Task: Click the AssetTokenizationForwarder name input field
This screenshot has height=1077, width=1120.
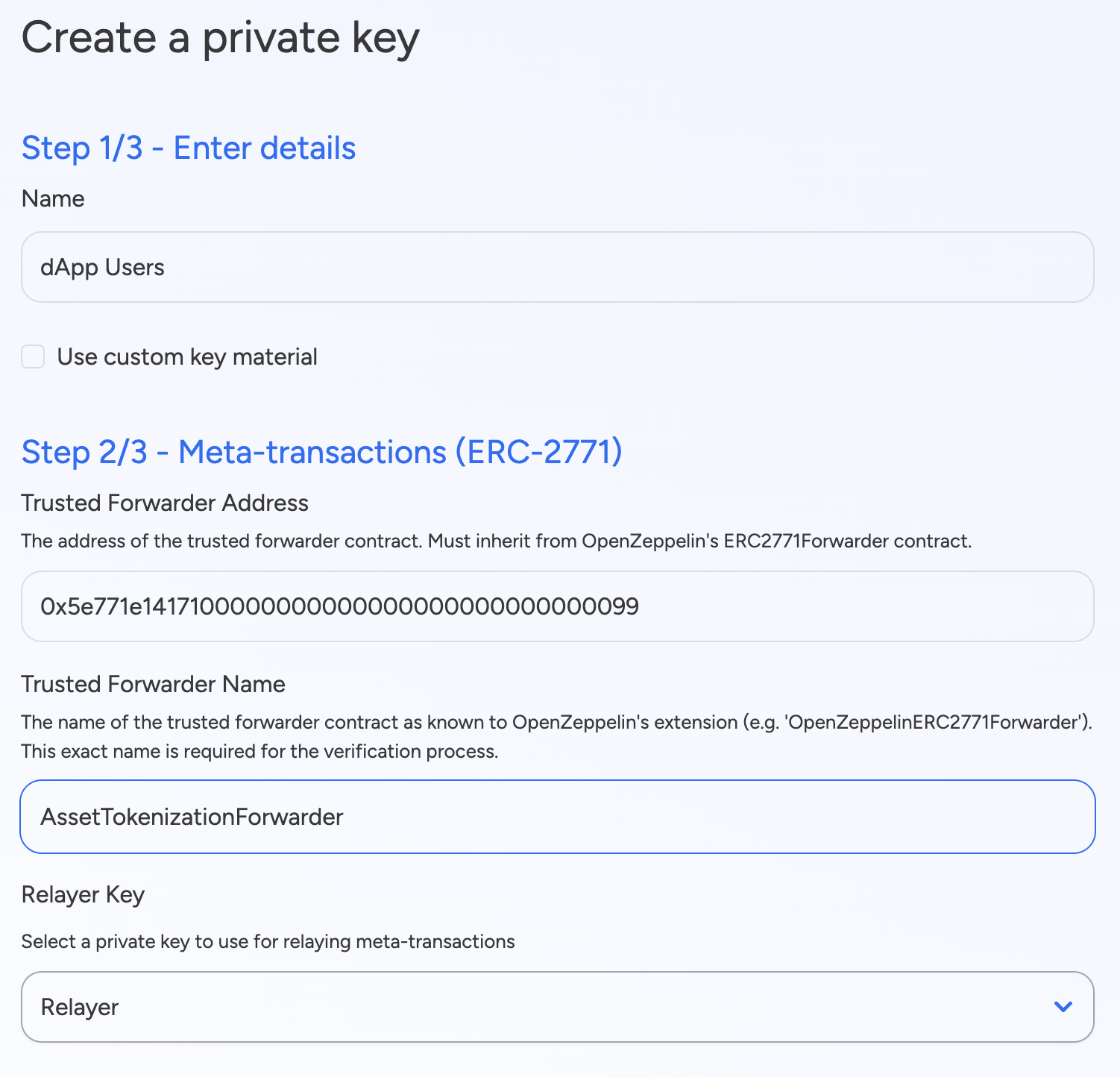Action: click(x=557, y=817)
